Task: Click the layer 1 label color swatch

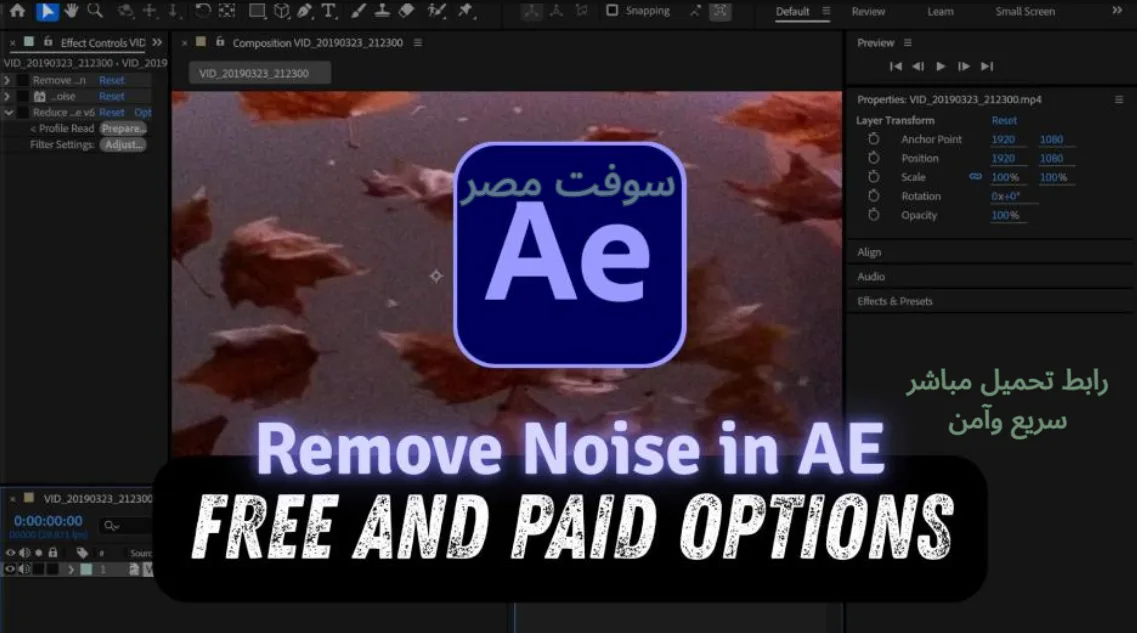Action: tap(86, 570)
